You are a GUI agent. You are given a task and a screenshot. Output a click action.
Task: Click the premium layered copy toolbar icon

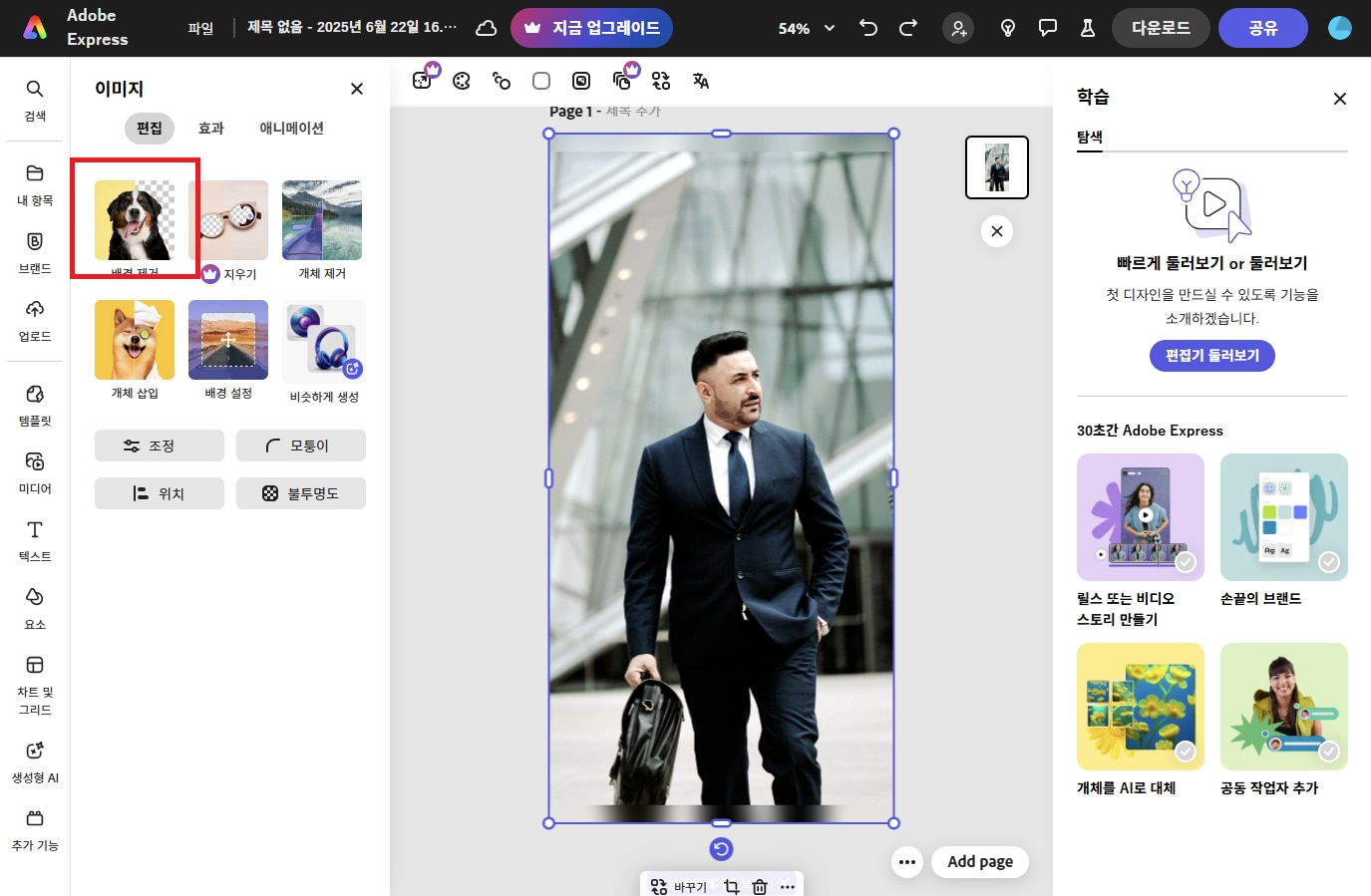624,78
